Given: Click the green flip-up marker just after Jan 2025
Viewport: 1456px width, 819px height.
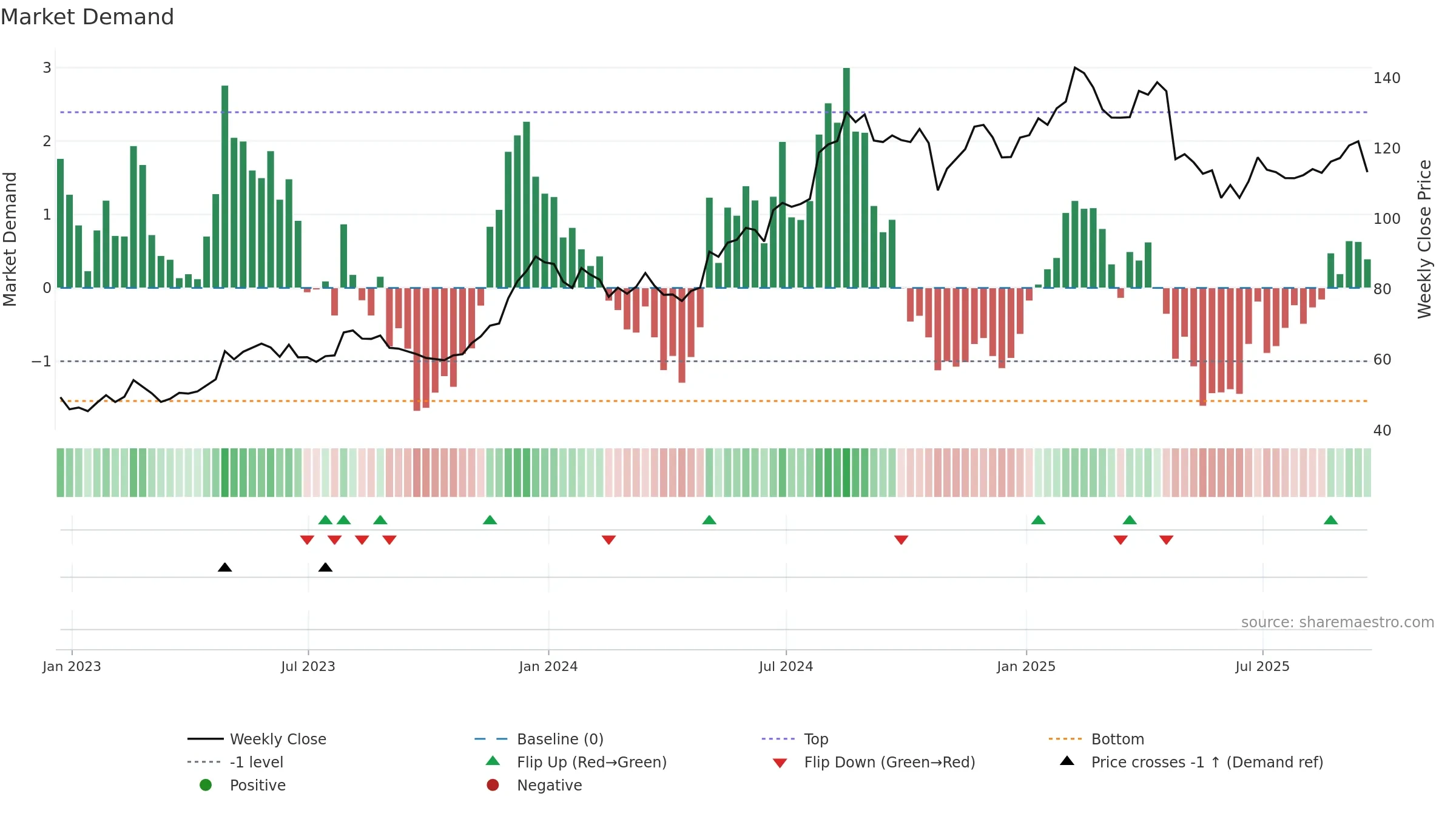Looking at the screenshot, I should pyautogui.click(x=1038, y=520).
